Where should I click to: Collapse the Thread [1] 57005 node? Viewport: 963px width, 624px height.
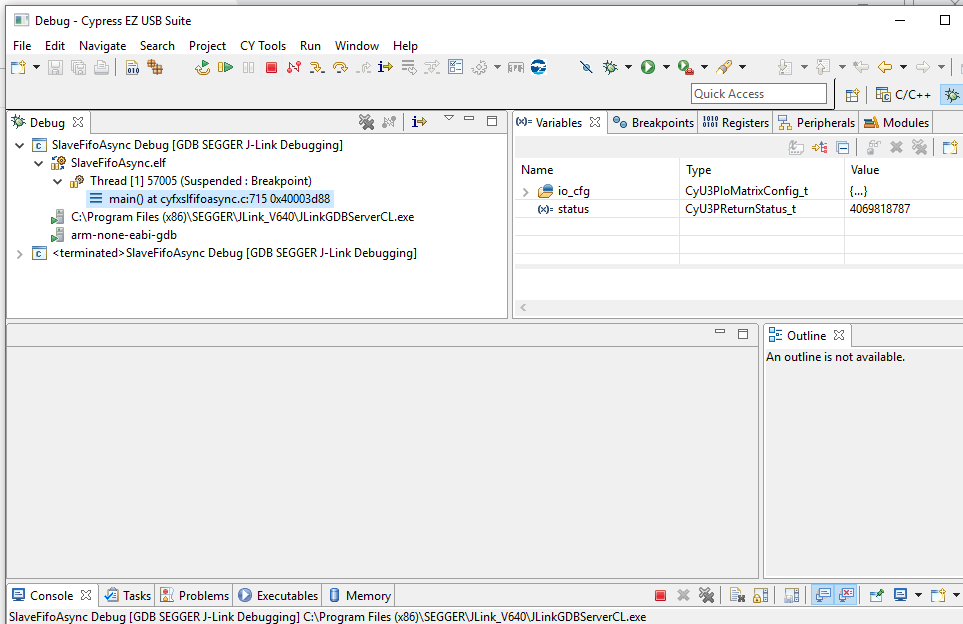pos(57,181)
